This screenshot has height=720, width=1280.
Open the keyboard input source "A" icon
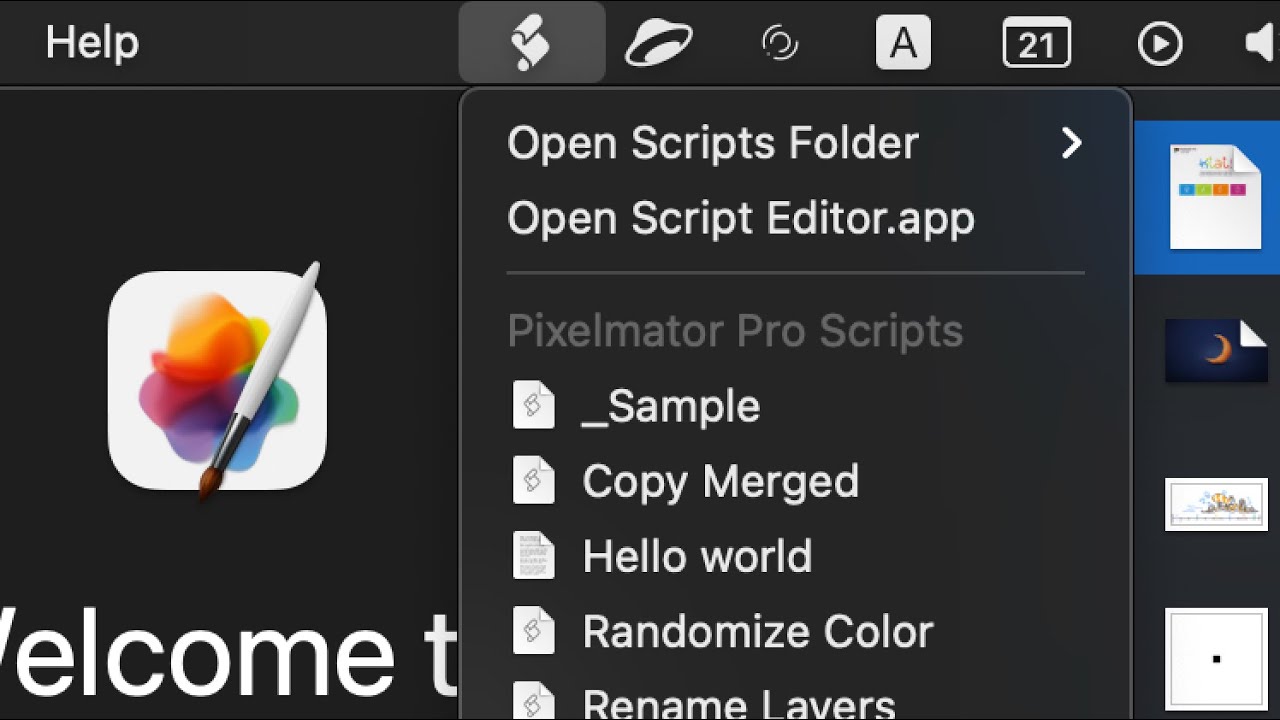903,44
